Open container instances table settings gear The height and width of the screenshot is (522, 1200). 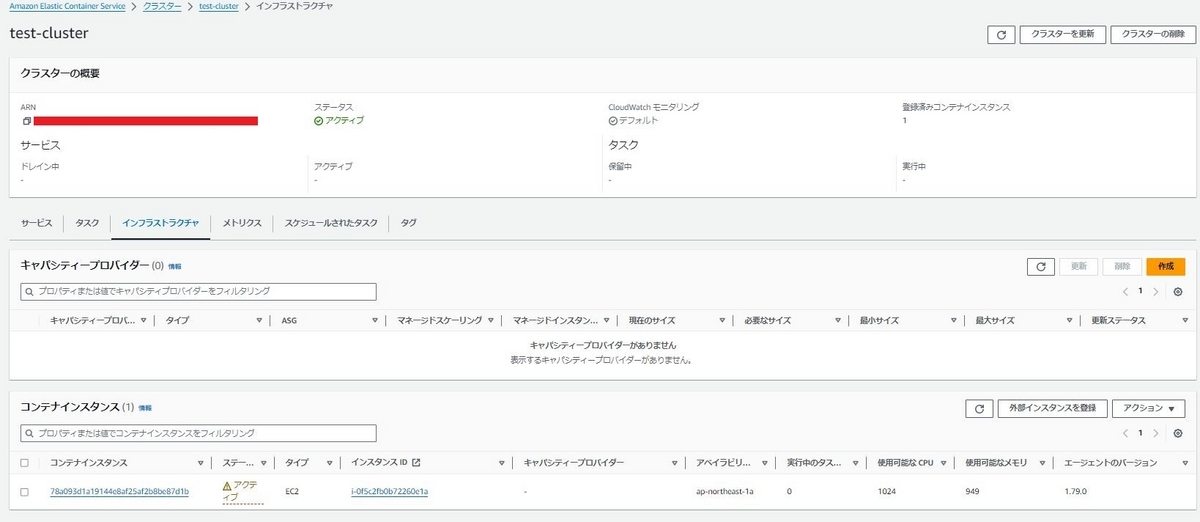[x=1178, y=433]
